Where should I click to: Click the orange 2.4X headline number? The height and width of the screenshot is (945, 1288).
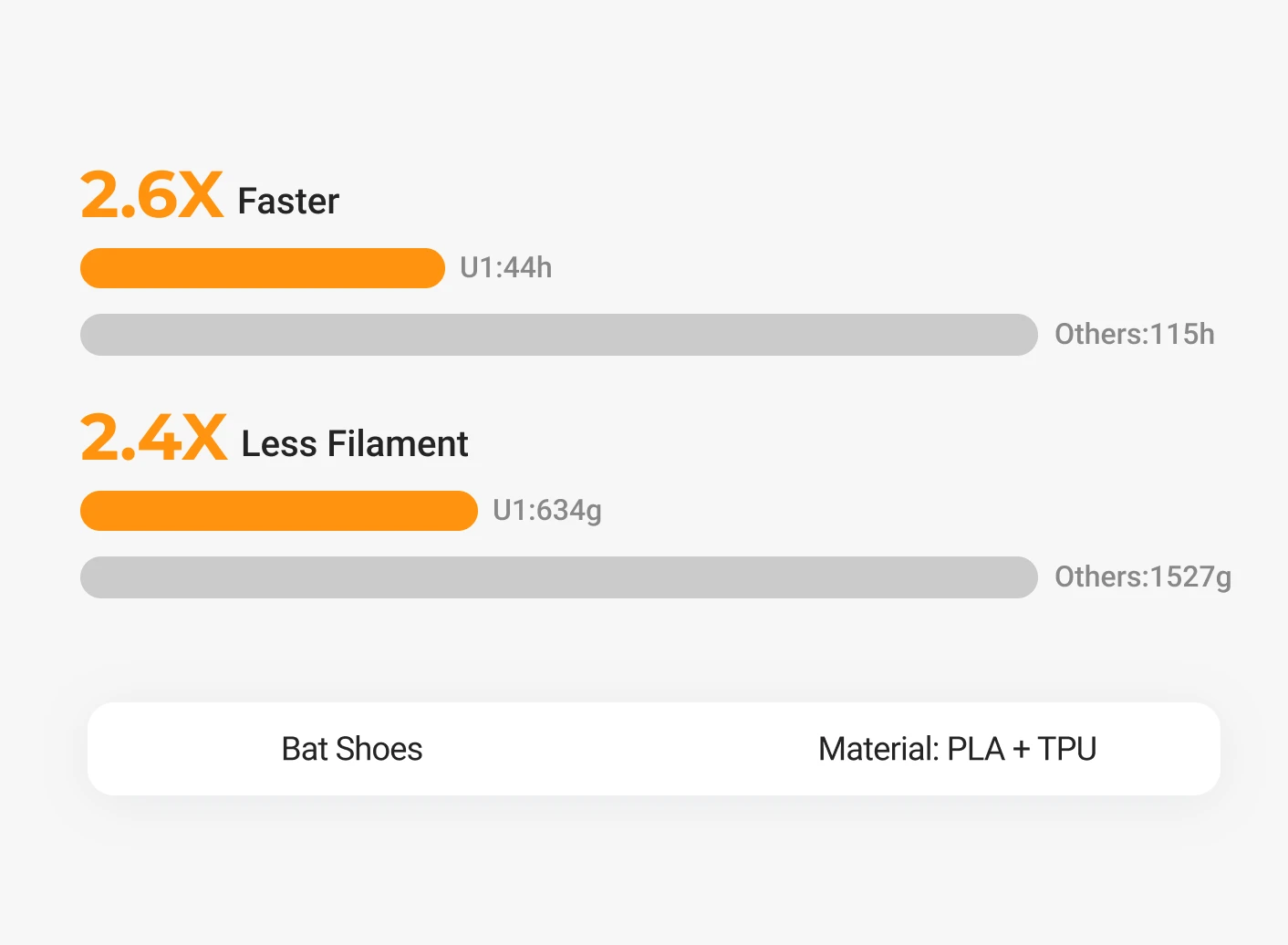coord(153,438)
